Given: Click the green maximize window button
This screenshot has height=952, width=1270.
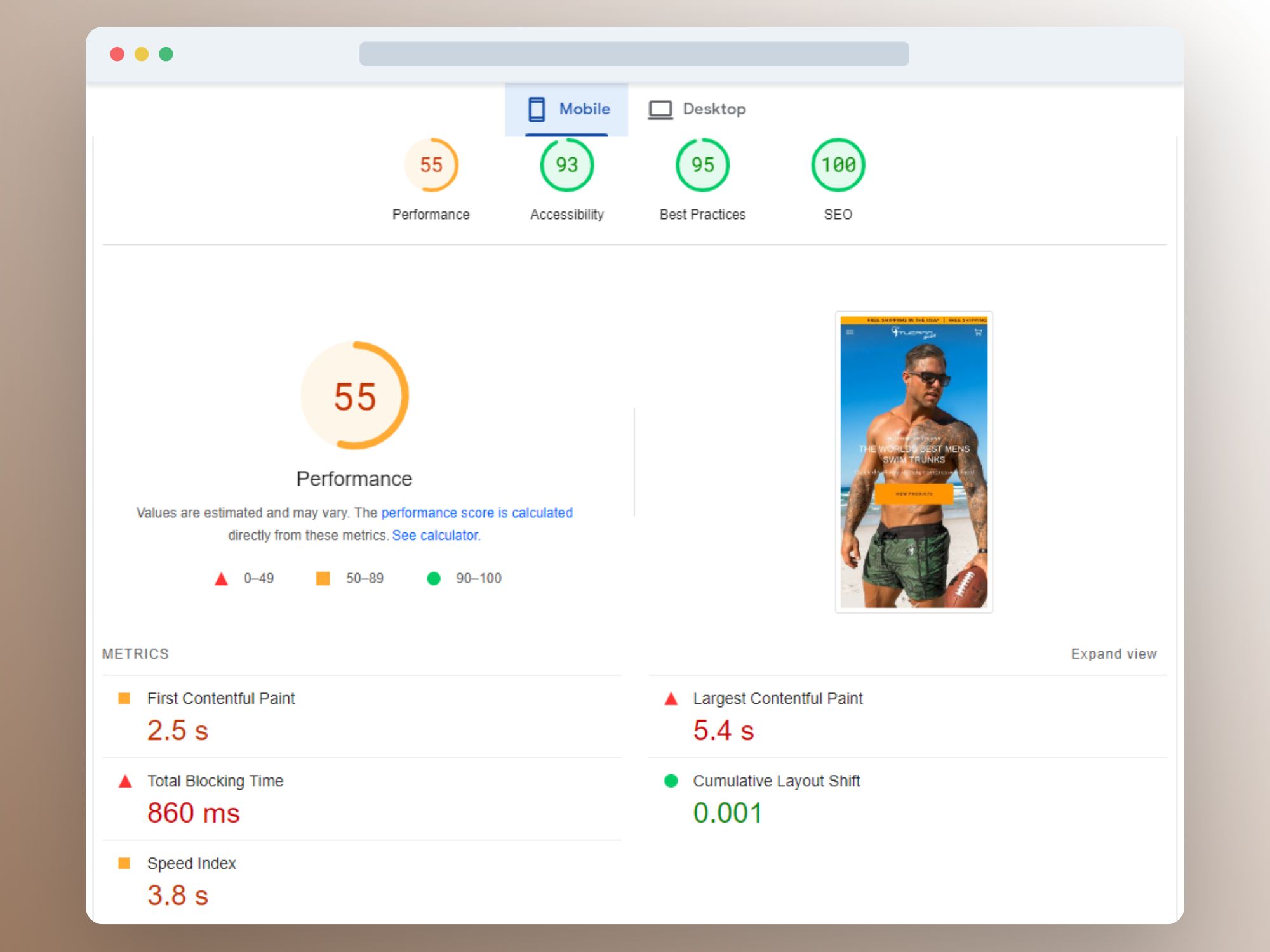Looking at the screenshot, I should [x=166, y=54].
